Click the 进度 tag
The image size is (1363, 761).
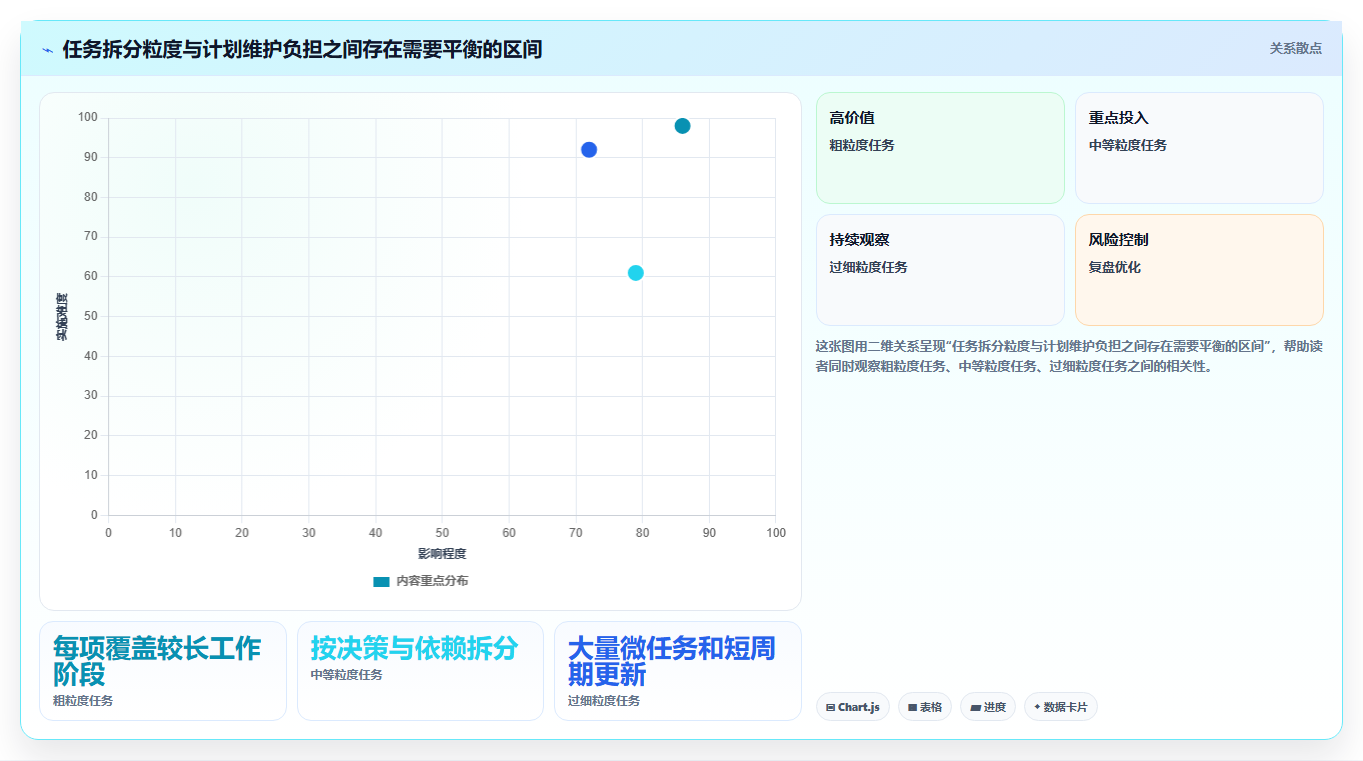pos(988,707)
